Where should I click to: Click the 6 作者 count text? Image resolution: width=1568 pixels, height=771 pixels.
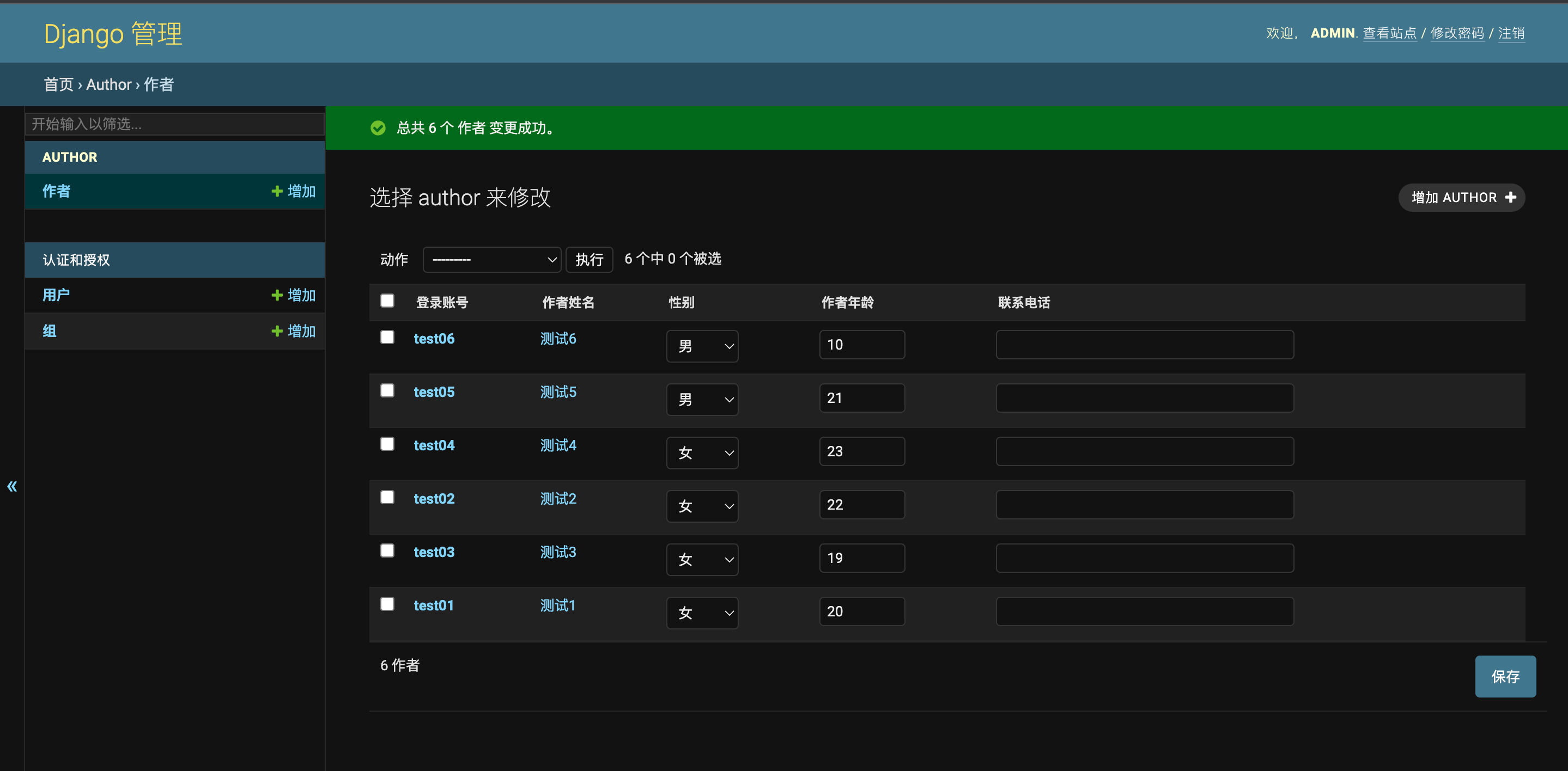[x=400, y=666]
